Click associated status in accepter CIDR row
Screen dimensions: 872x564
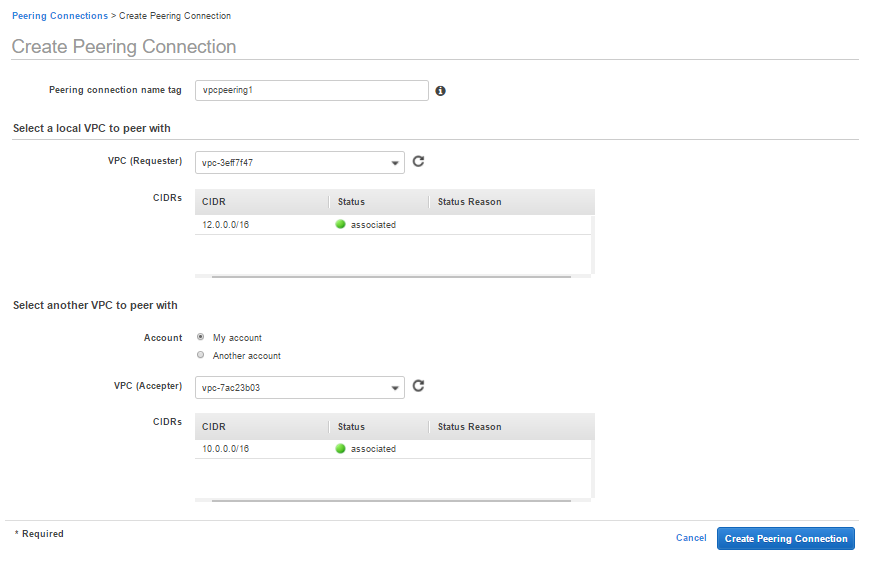pos(366,449)
